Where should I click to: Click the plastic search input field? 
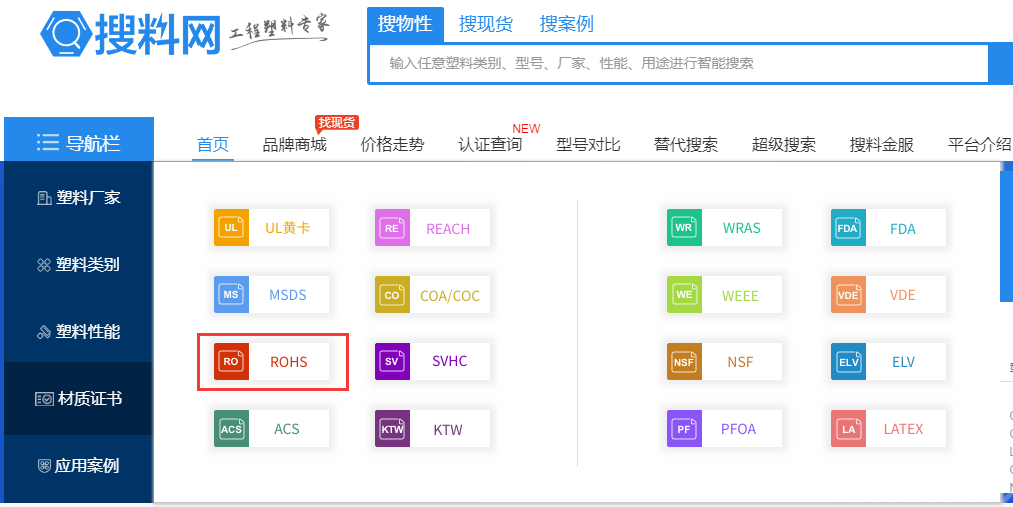676,63
